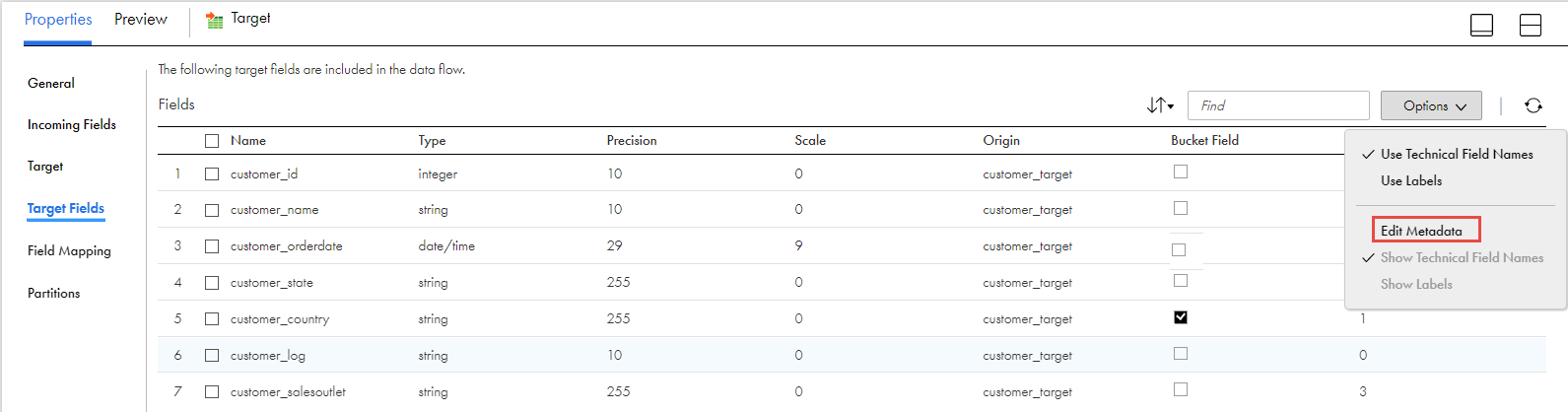Open the Incoming Fields section
Image resolution: width=1568 pixels, height=413 pixels.
coord(72,125)
